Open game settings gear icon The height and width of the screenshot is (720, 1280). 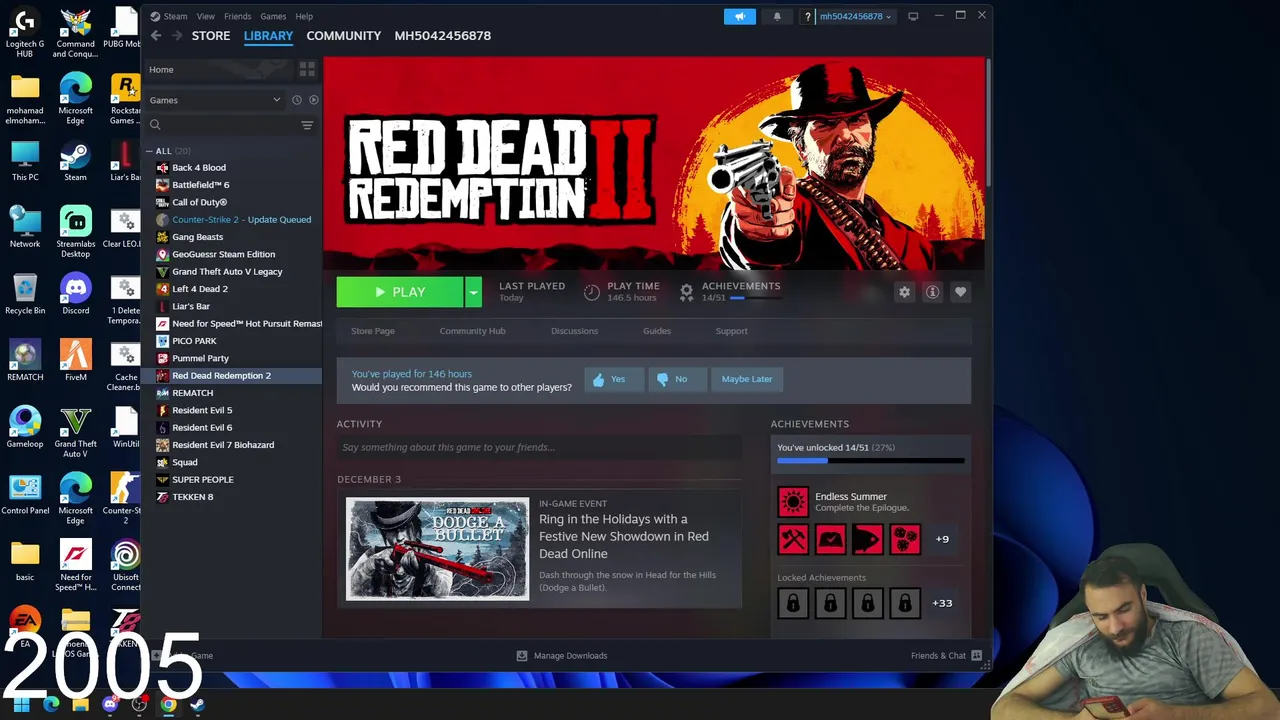pyautogui.click(x=904, y=292)
